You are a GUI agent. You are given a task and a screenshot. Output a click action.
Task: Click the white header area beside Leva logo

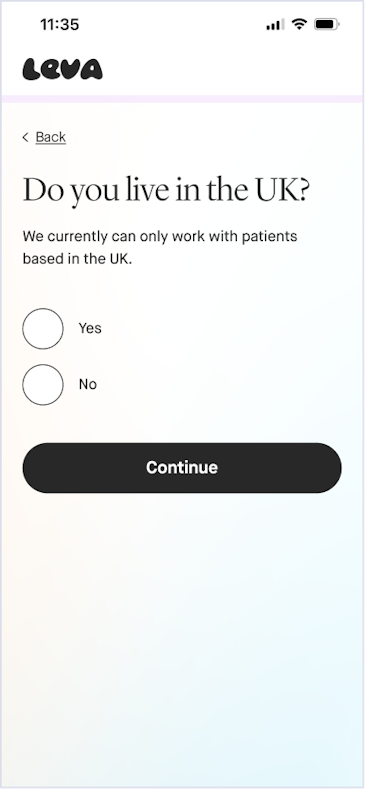click(232, 69)
